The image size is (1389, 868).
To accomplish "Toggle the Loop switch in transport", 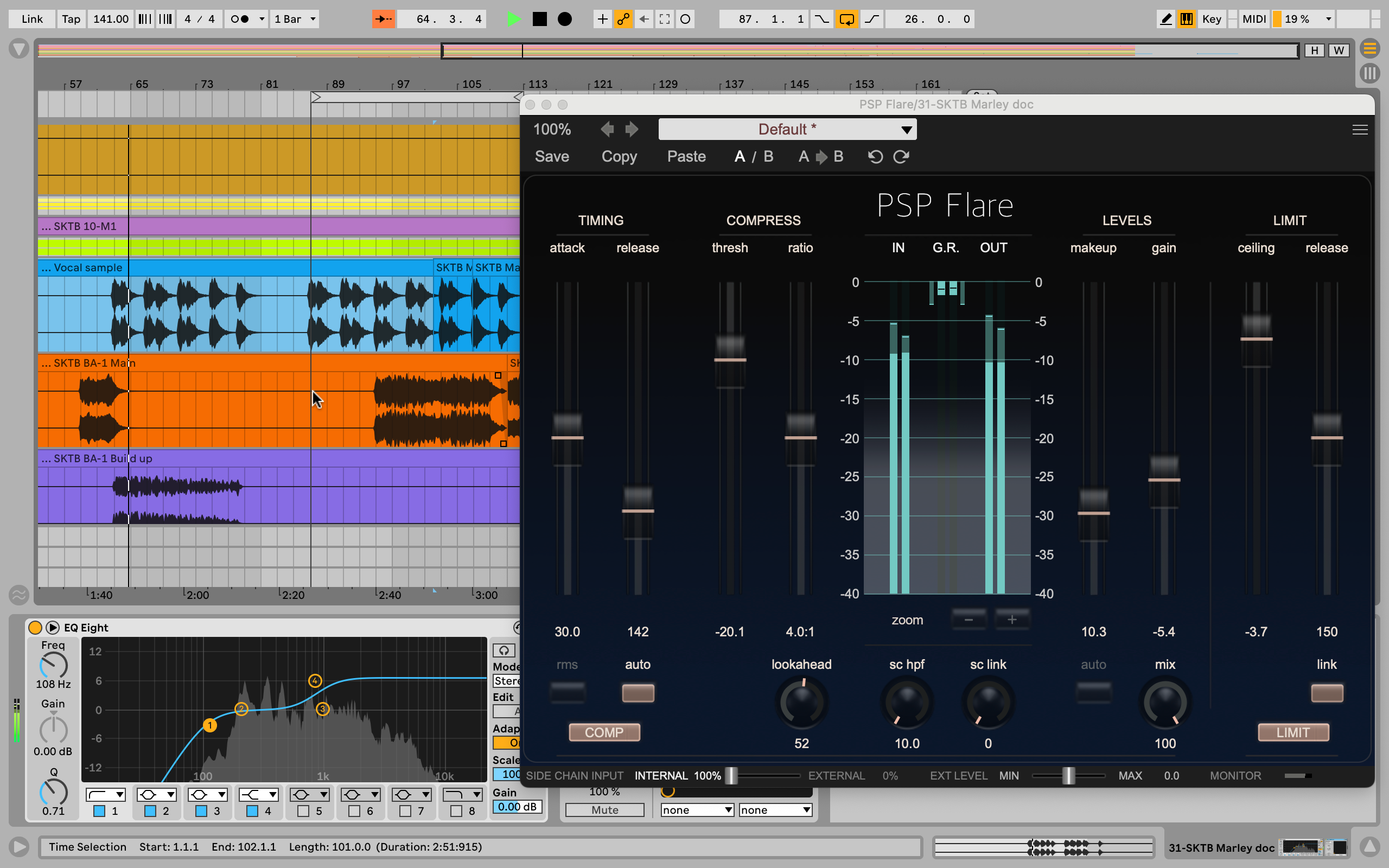I will coord(846,19).
